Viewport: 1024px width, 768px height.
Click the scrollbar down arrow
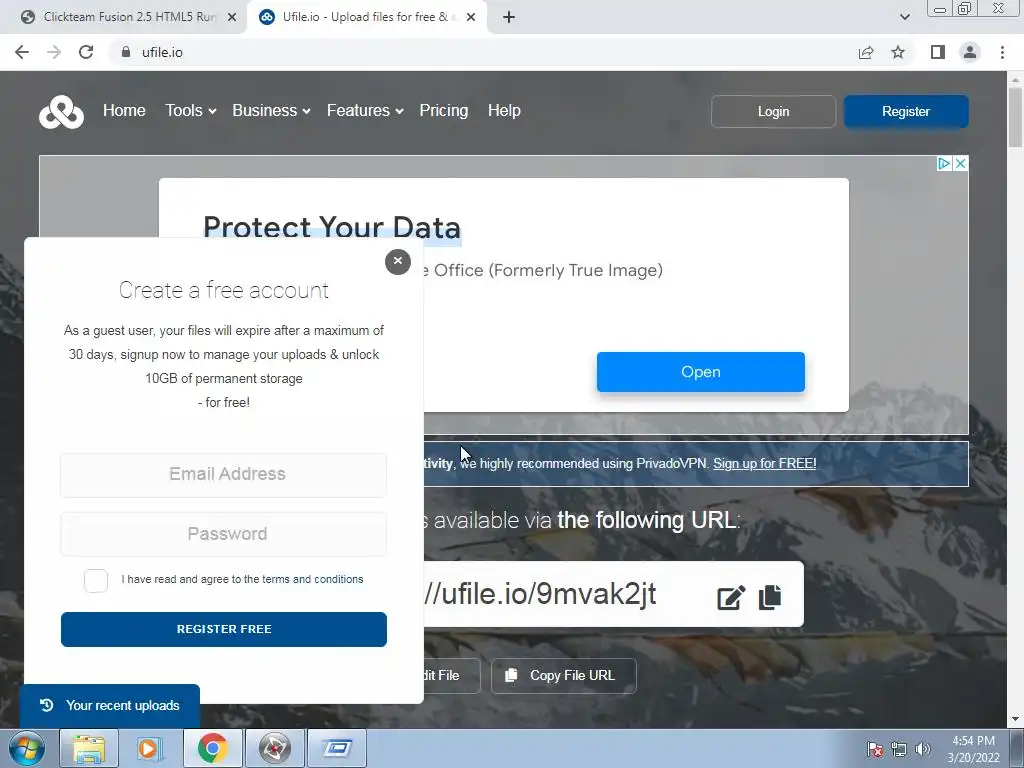click(x=1015, y=719)
